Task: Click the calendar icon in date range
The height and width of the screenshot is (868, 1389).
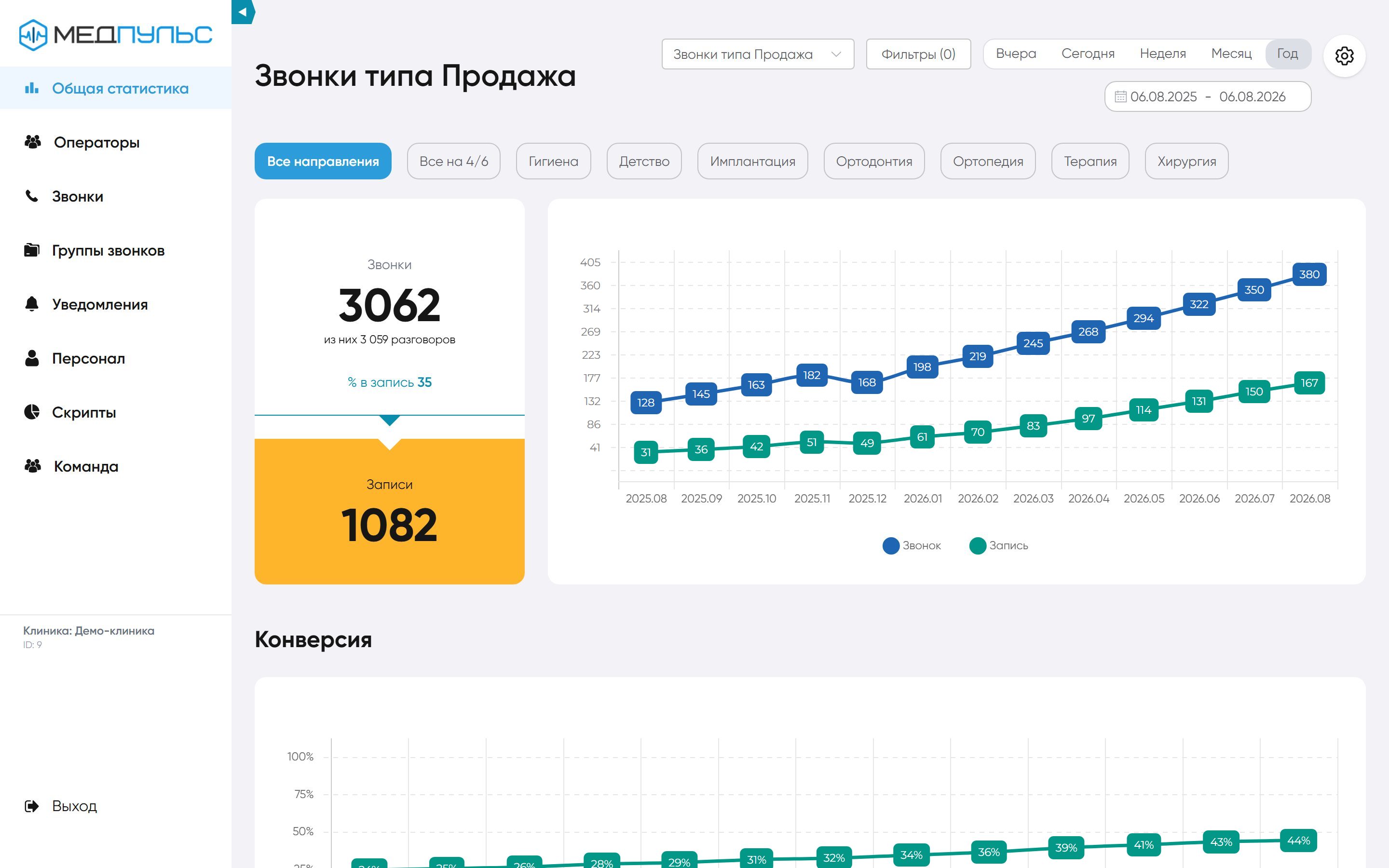Action: coord(1120,96)
